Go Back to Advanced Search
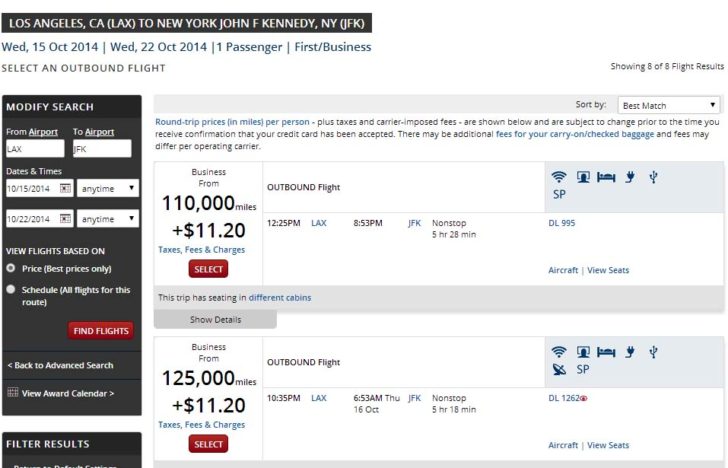The width and height of the screenshot is (728, 468). [x=60, y=365]
